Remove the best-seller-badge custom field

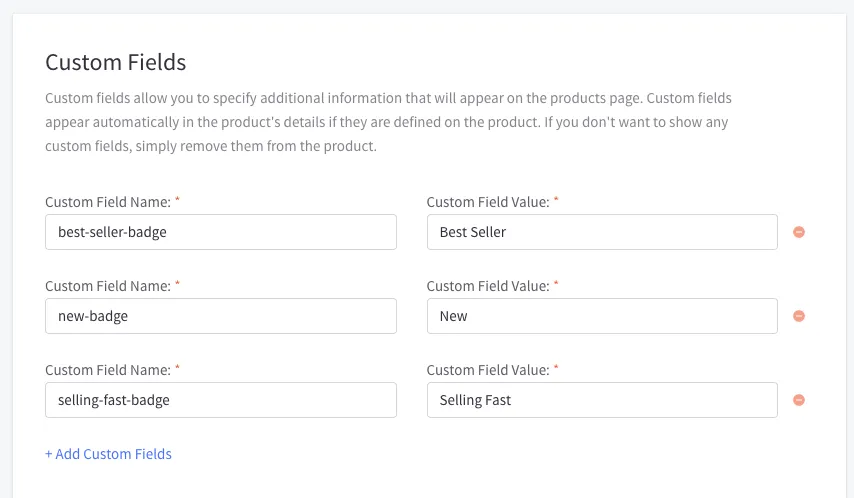pyautogui.click(x=798, y=232)
